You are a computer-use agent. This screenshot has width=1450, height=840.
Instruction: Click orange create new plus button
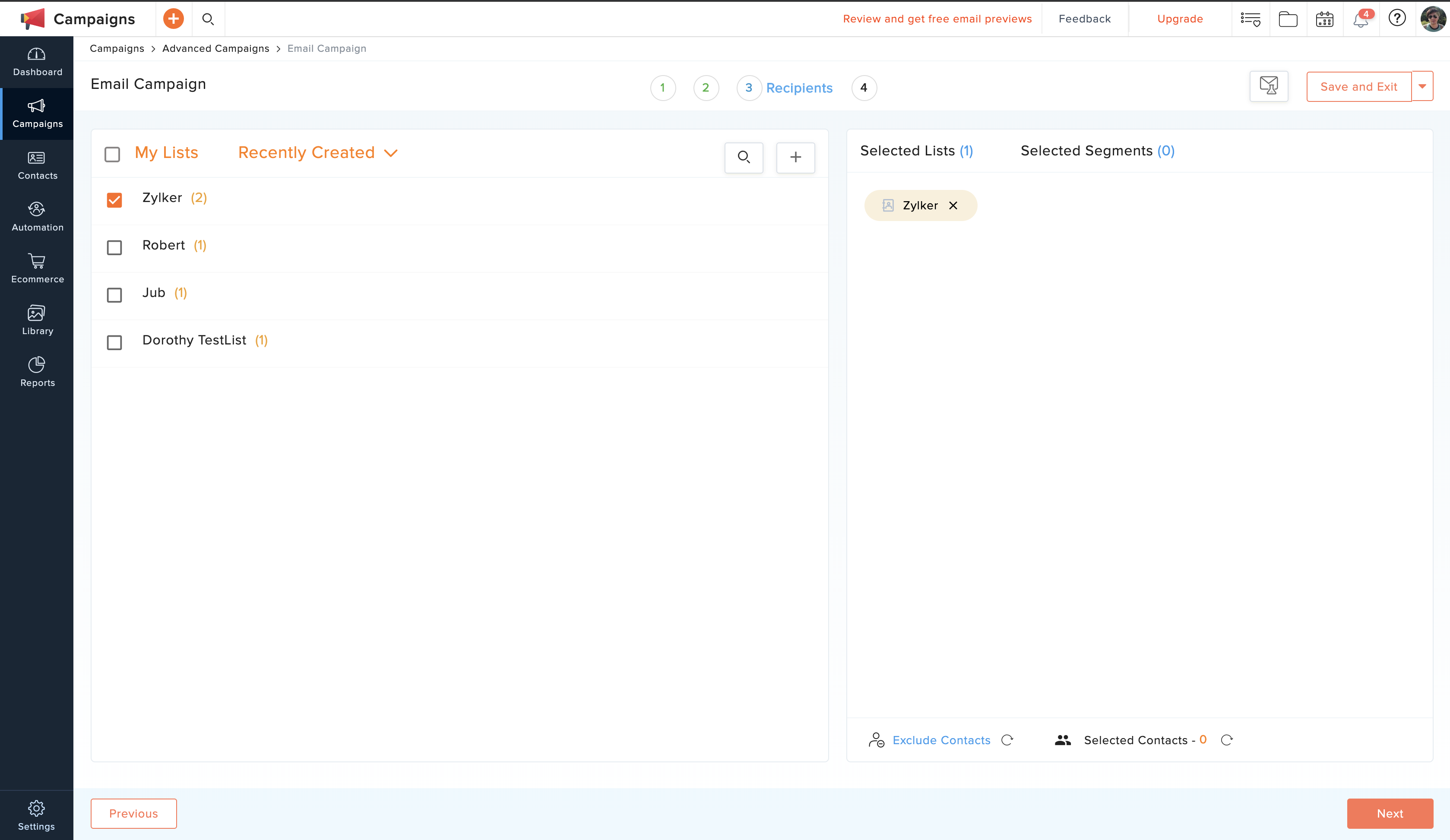(x=173, y=19)
